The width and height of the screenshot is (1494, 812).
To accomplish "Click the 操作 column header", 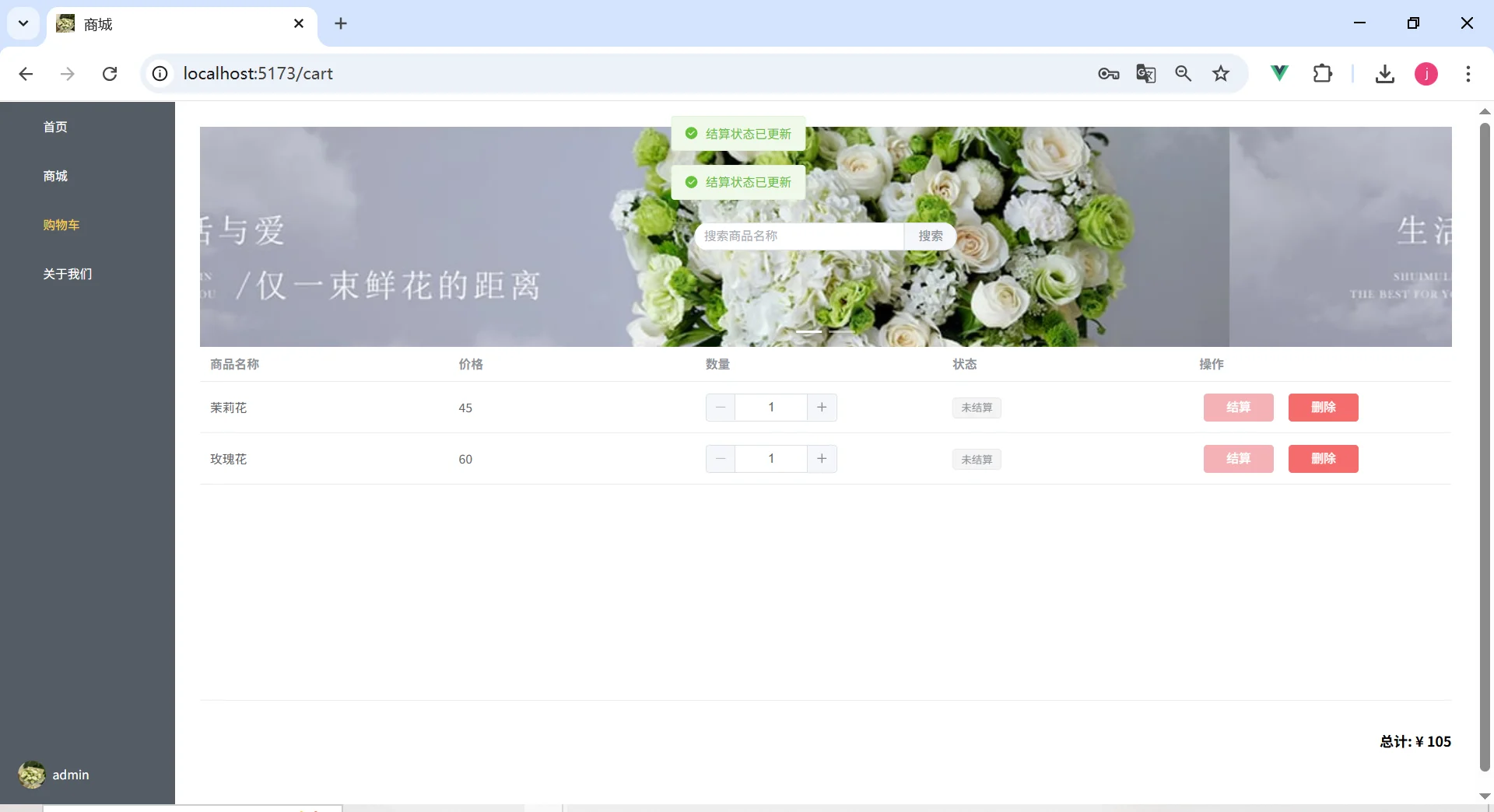I will 1212,364.
